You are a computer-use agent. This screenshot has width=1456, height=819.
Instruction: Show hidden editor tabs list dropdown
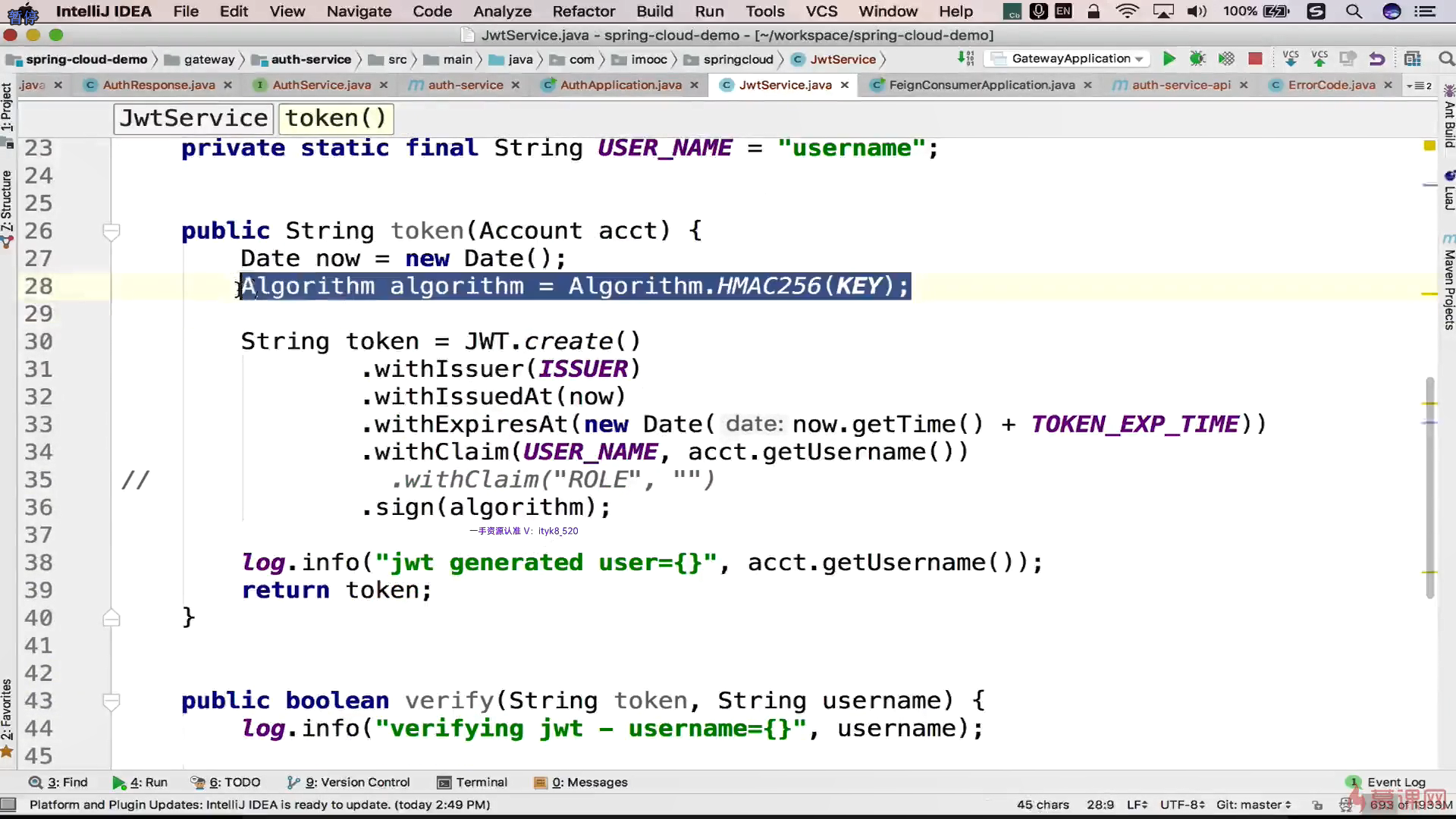pos(1418,85)
